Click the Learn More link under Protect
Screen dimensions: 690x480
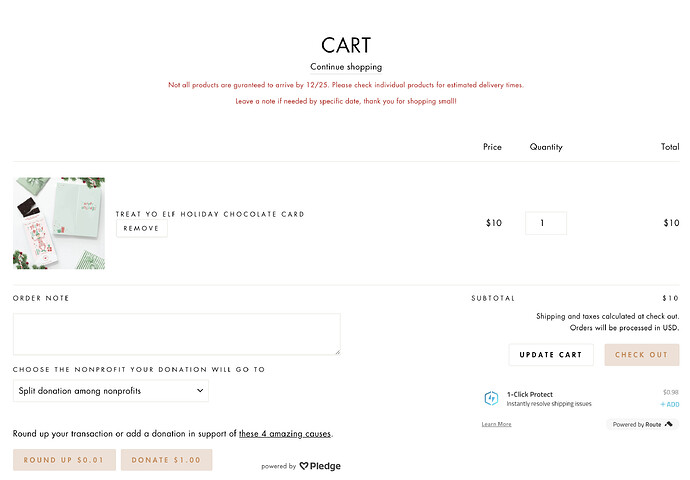coord(496,424)
